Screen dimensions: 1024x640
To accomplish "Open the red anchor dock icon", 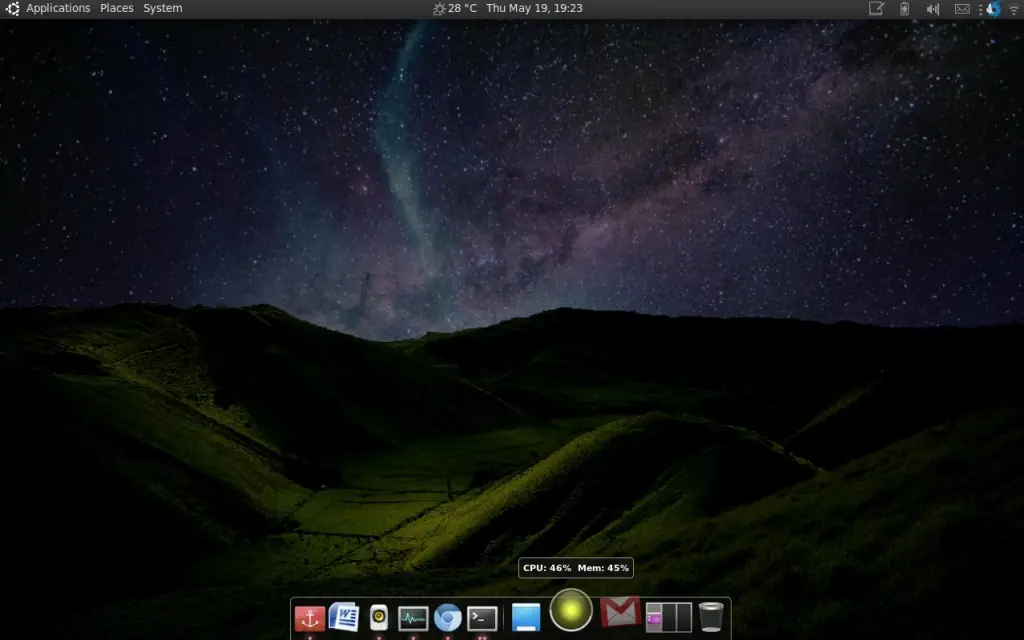I will [x=310, y=618].
